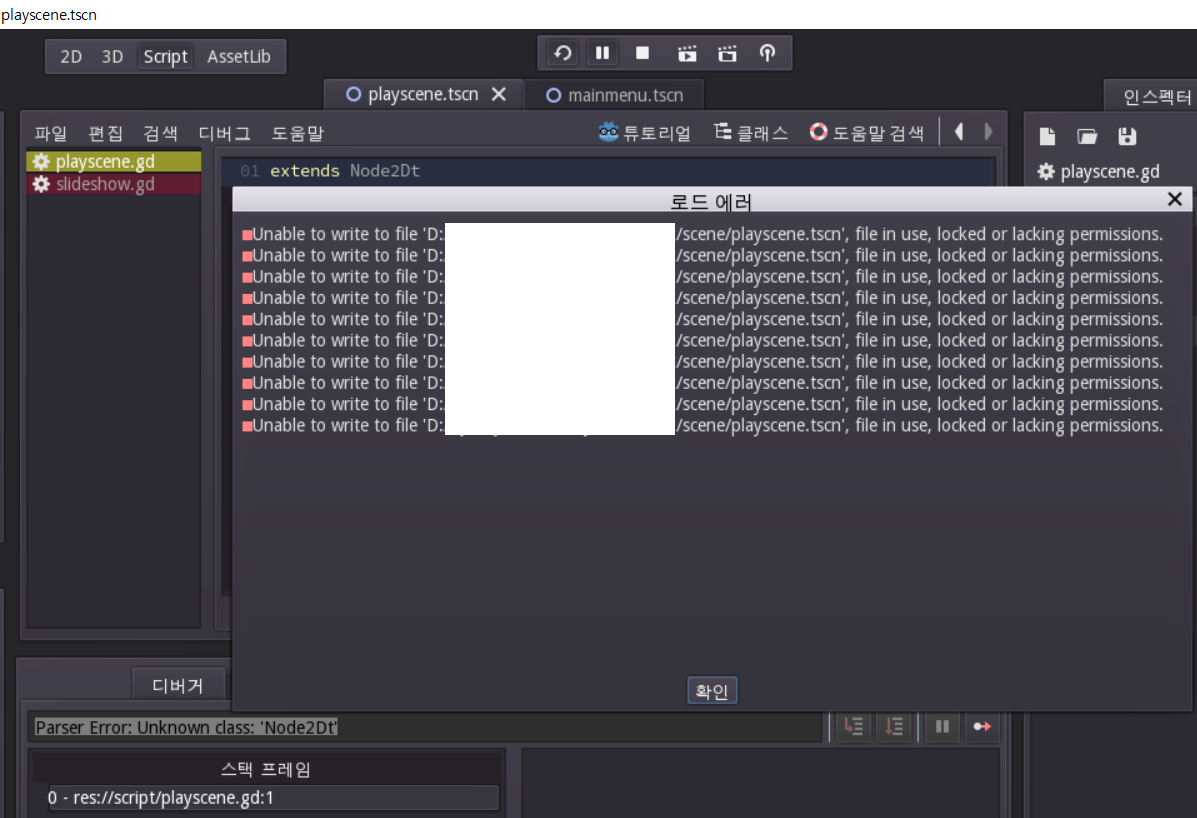Switch to mainmenu.tscn scene tab
This screenshot has height=818, width=1197.
tap(615, 95)
